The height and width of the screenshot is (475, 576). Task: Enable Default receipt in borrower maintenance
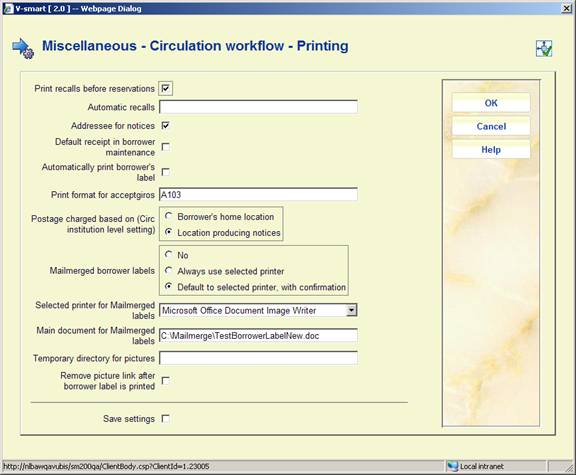pos(166,147)
